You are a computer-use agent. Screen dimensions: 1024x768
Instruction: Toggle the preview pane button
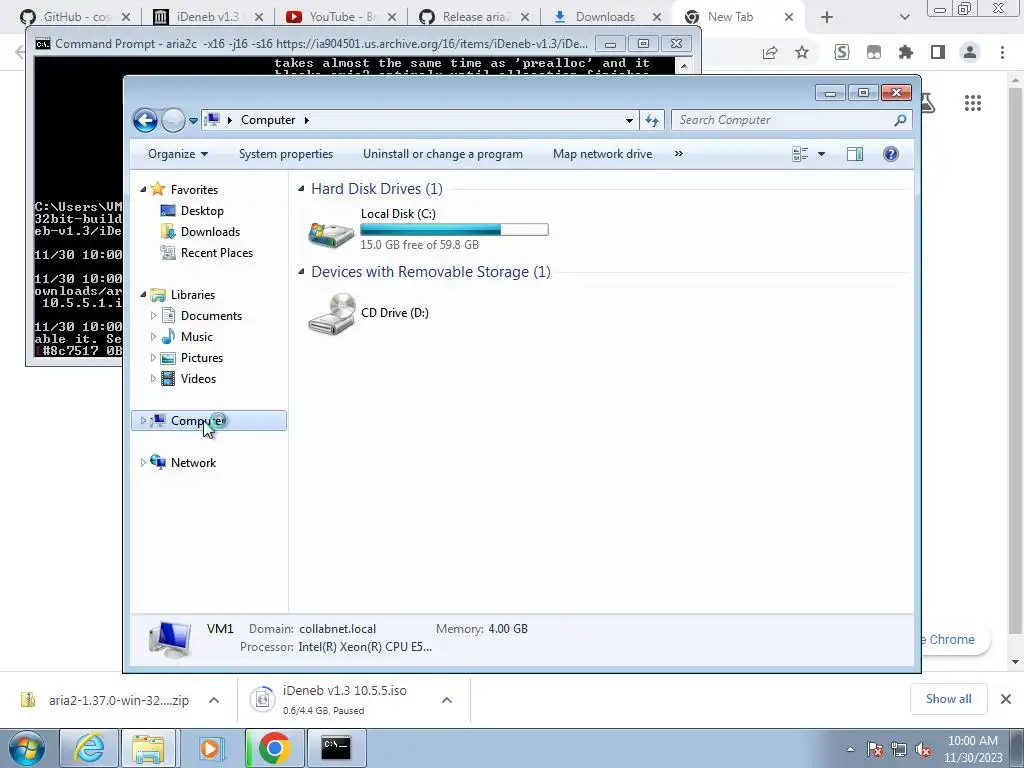[855, 154]
